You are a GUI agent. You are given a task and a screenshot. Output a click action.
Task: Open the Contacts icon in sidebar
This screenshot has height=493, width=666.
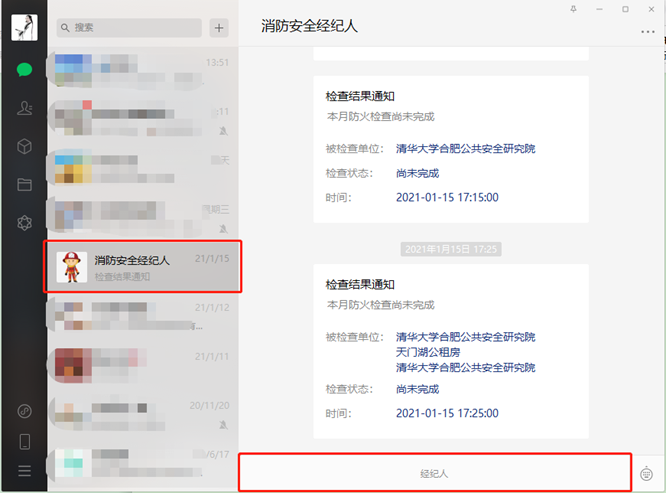(x=24, y=108)
